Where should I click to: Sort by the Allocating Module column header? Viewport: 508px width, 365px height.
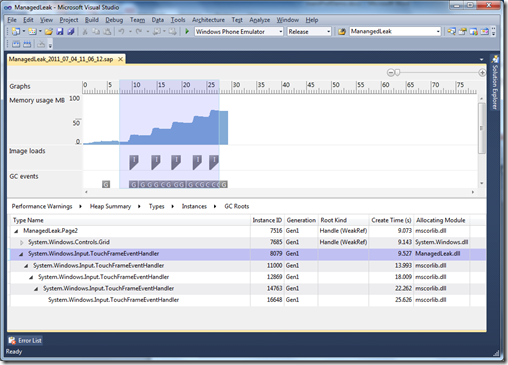(441, 220)
